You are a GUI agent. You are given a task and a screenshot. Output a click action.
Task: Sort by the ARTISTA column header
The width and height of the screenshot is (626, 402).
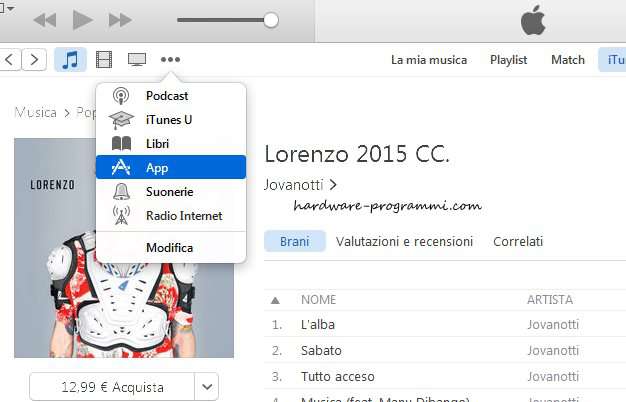click(x=550, y=300)
